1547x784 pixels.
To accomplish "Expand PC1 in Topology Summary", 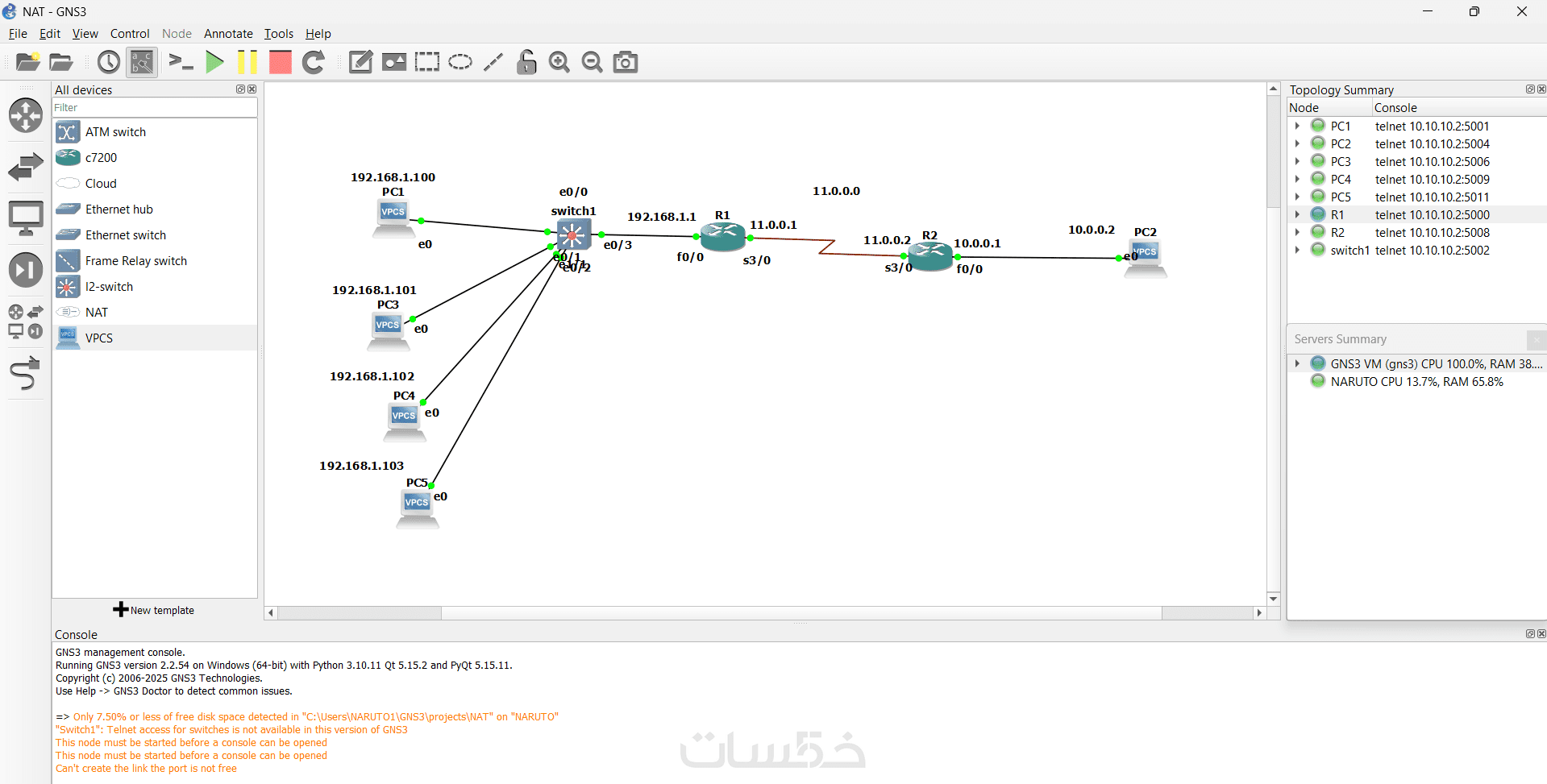I will tap(1297, 126).
